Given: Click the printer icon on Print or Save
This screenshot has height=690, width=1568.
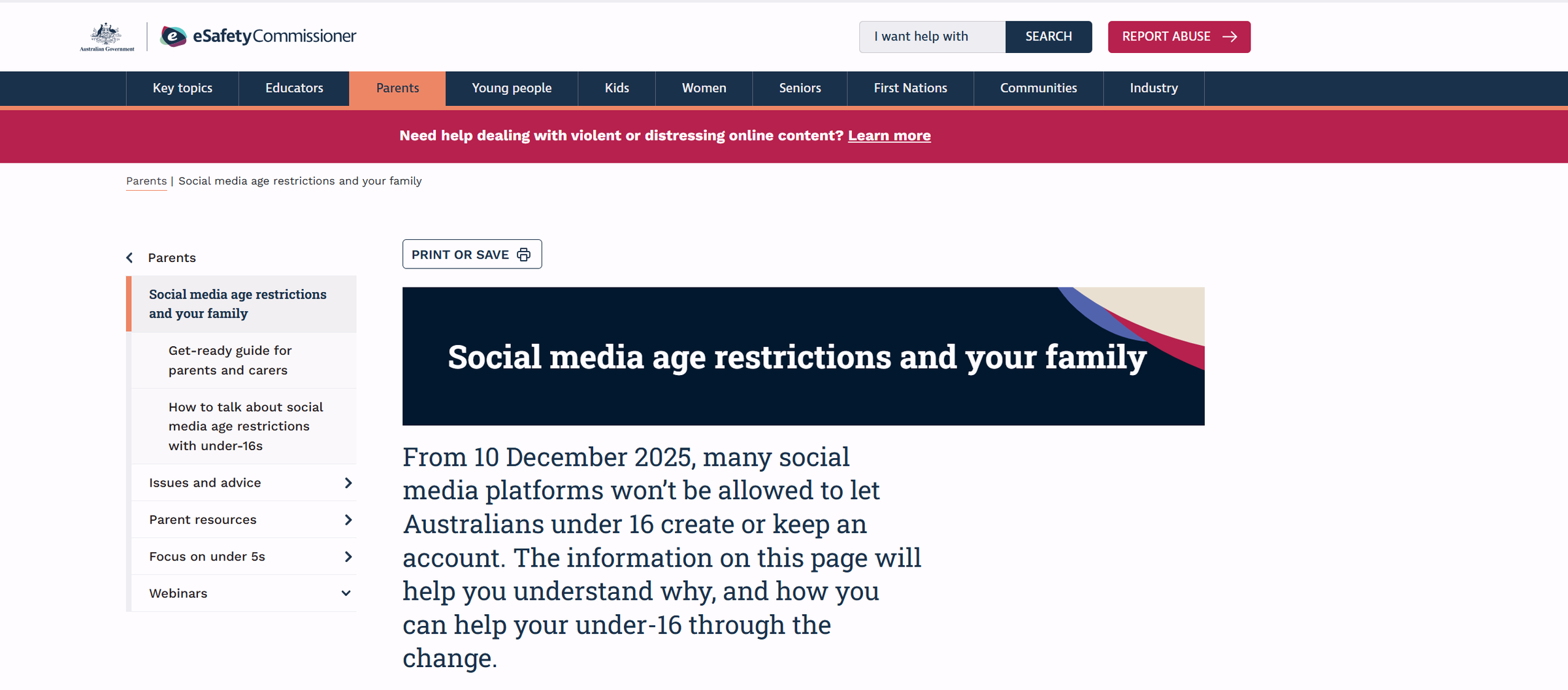Looking at the screenshot, I should (524, 255).
